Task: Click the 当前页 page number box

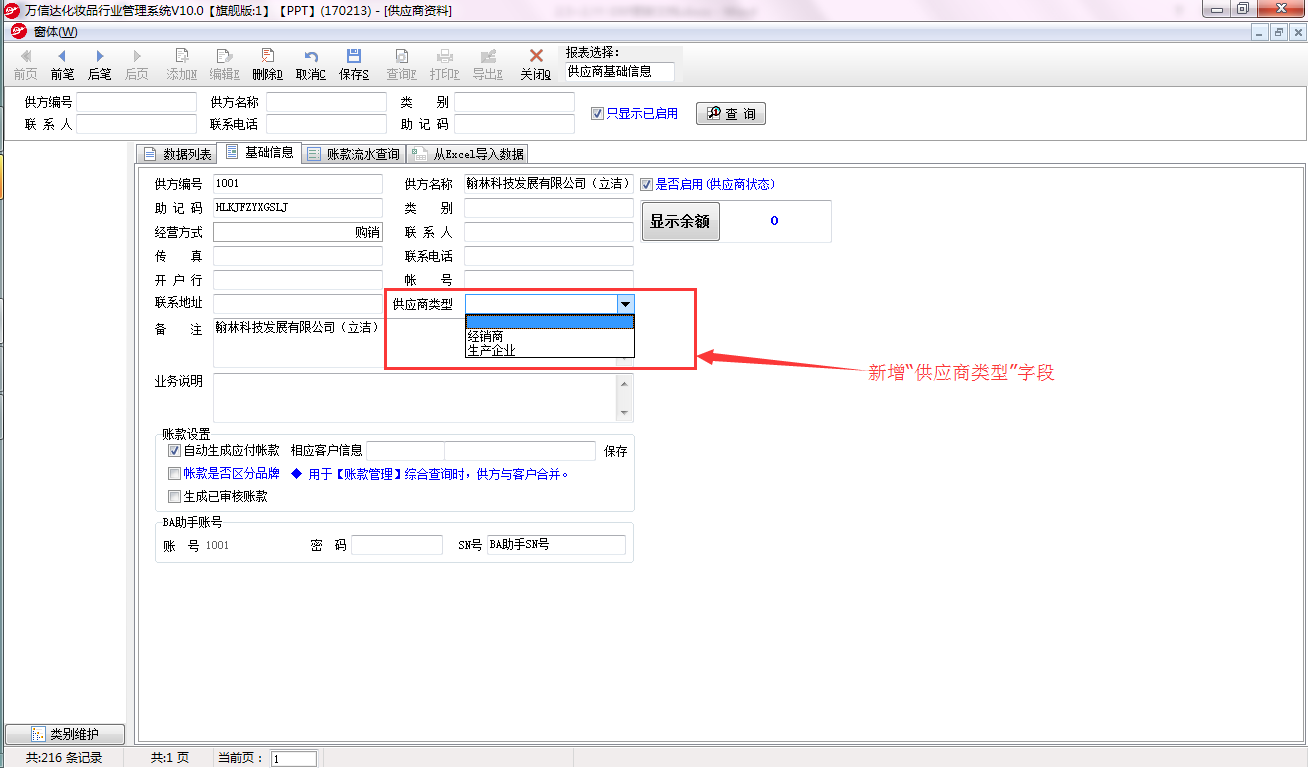Action: (x=294, y=758)
